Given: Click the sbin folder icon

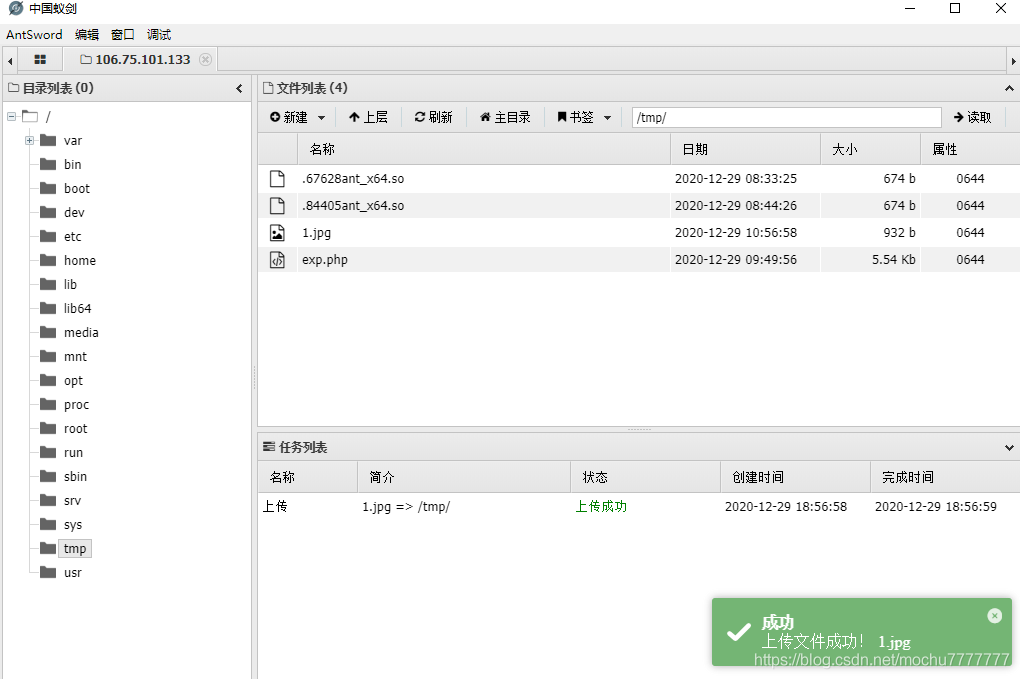Looking at the screenshot, I should click(x=48, y=477).
